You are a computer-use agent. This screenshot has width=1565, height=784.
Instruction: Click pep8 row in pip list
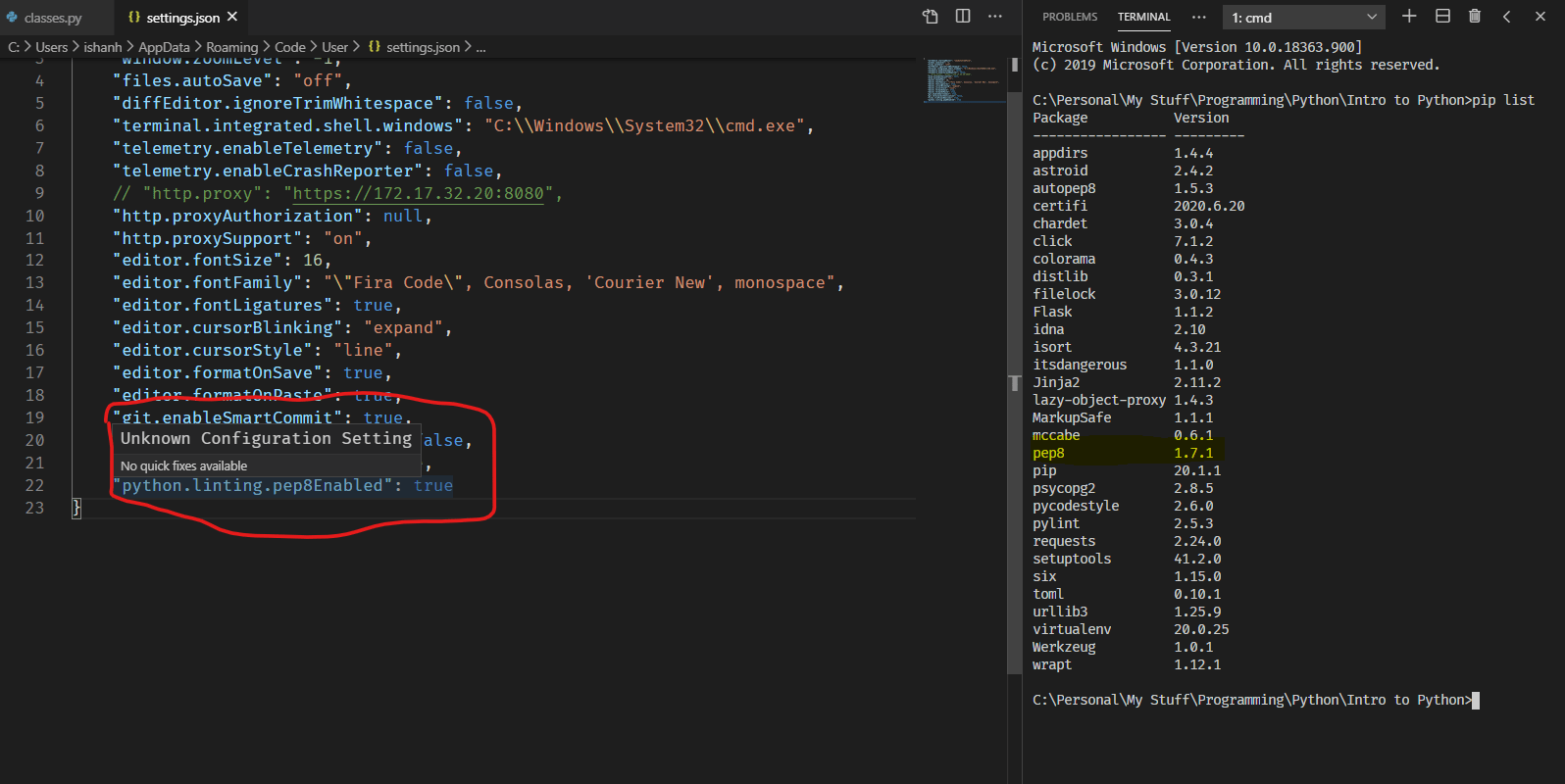click(1123, 453)
